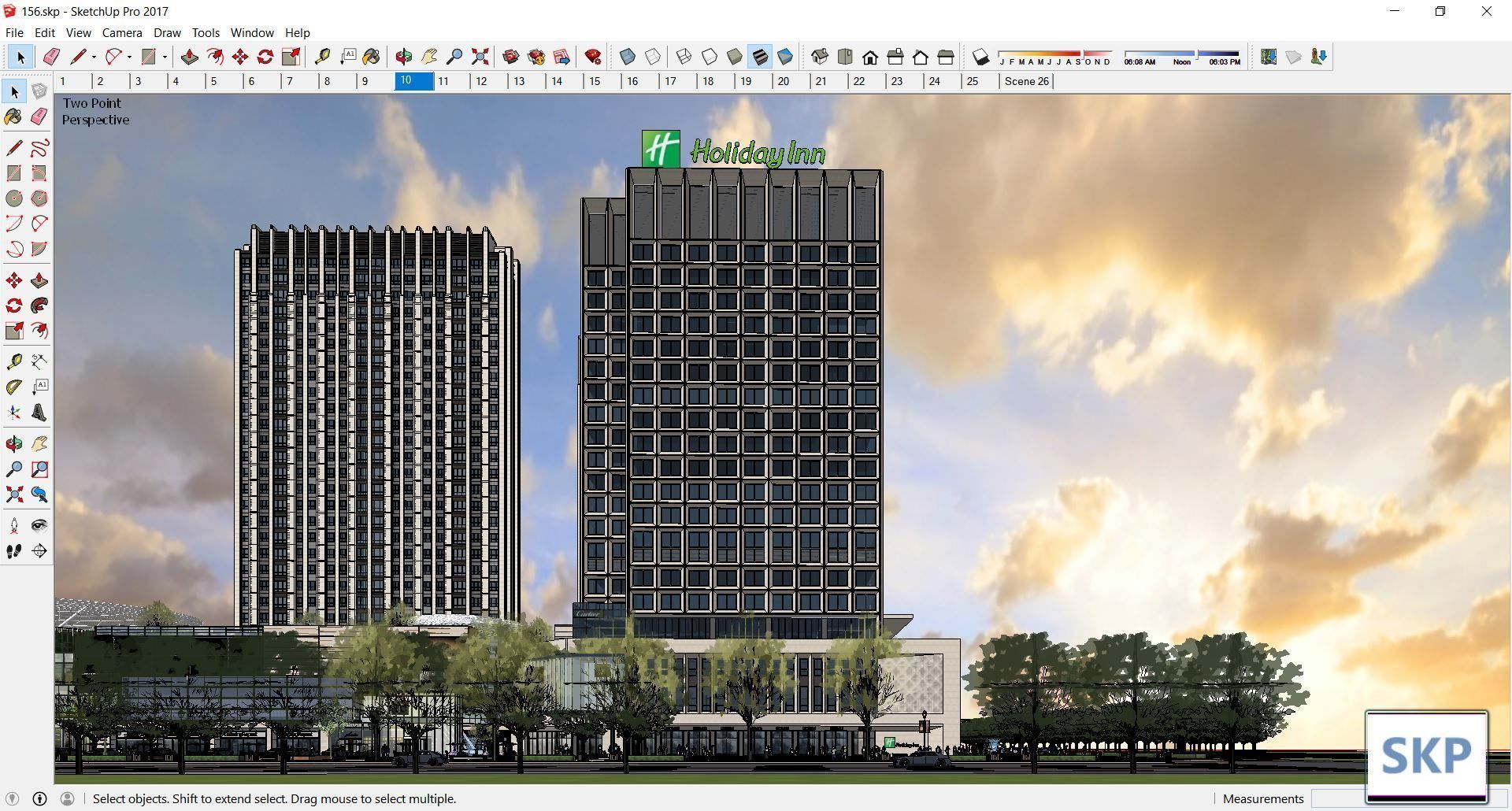Click the sign-in user status icon

click(68, 798)
